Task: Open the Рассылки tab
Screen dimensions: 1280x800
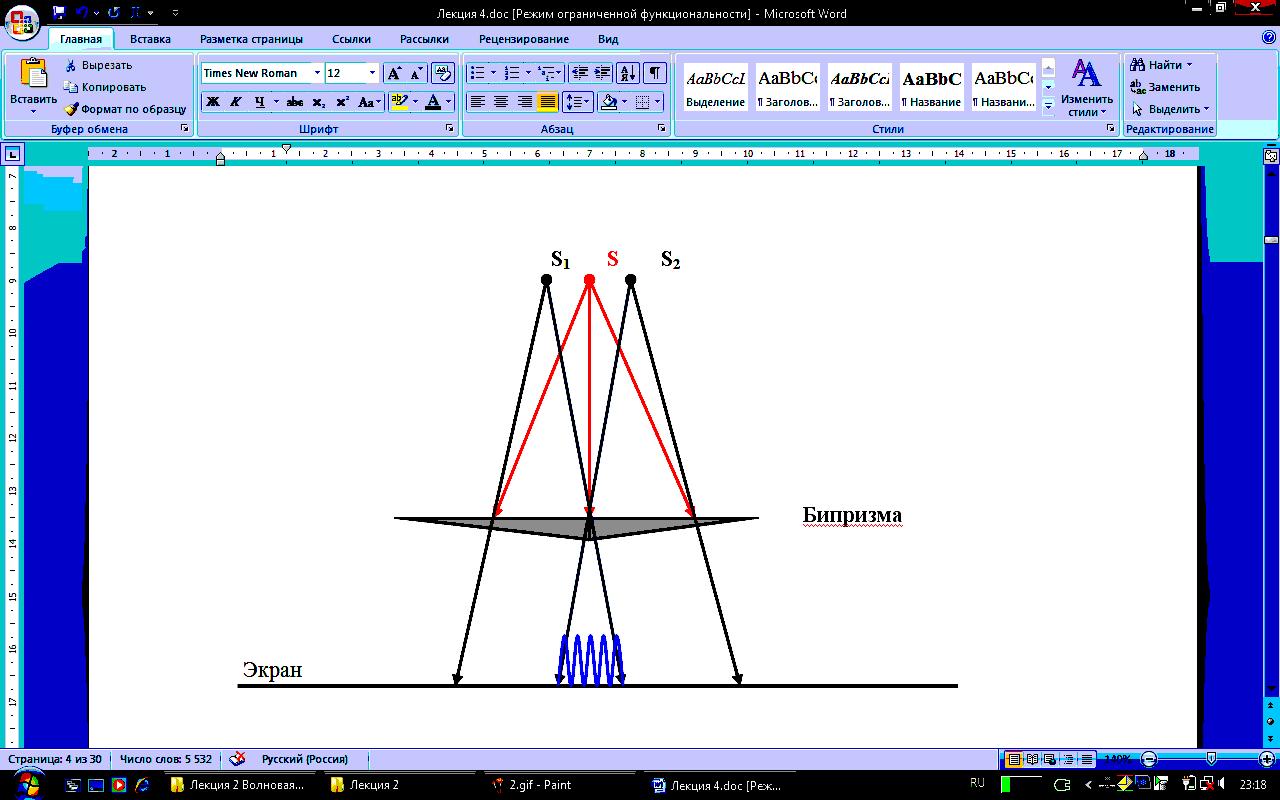Action: pyautogui.click(x=424, y=39)
